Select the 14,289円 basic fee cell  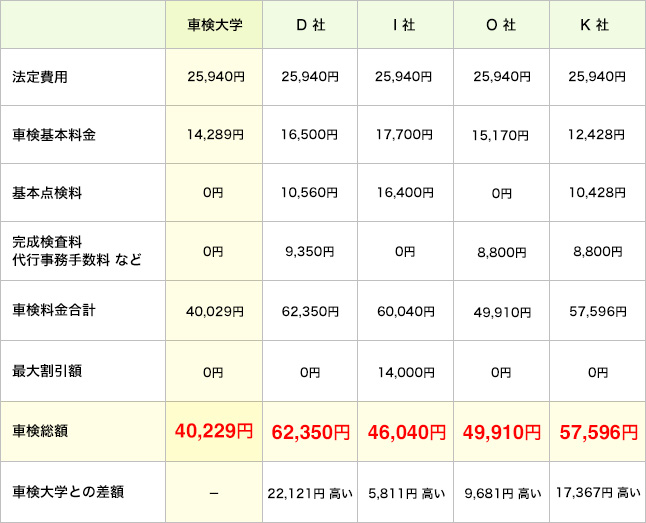point(214,135)
